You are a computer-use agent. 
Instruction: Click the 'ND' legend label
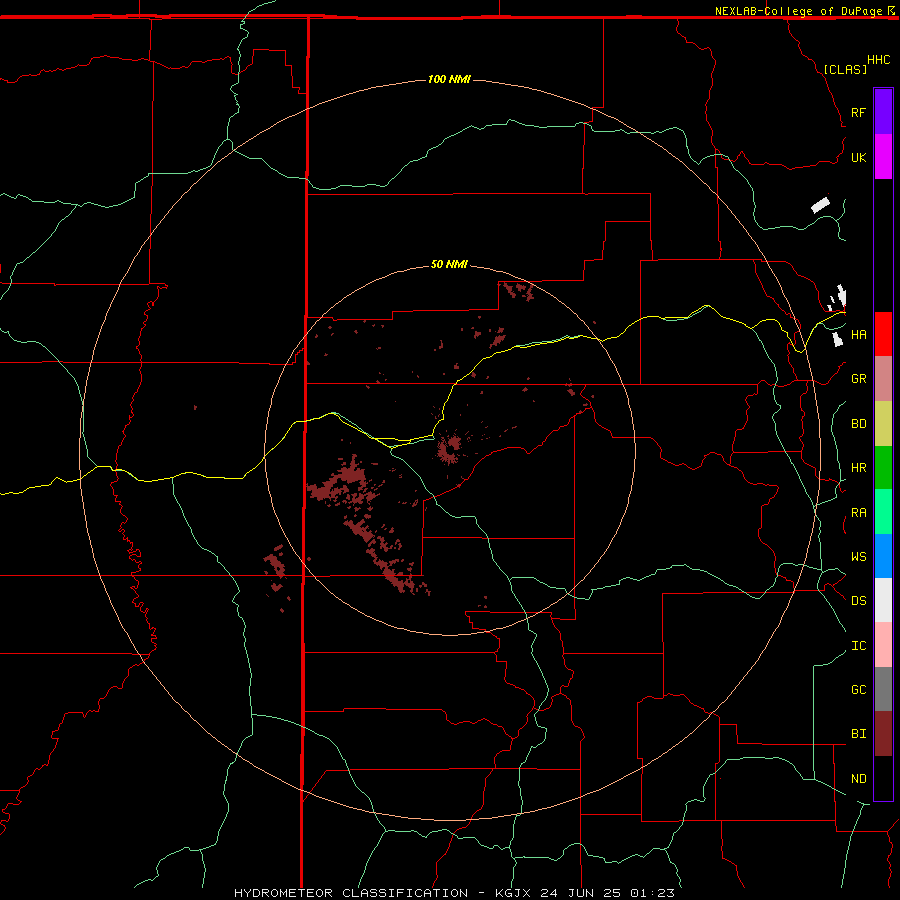click(858, 779)
